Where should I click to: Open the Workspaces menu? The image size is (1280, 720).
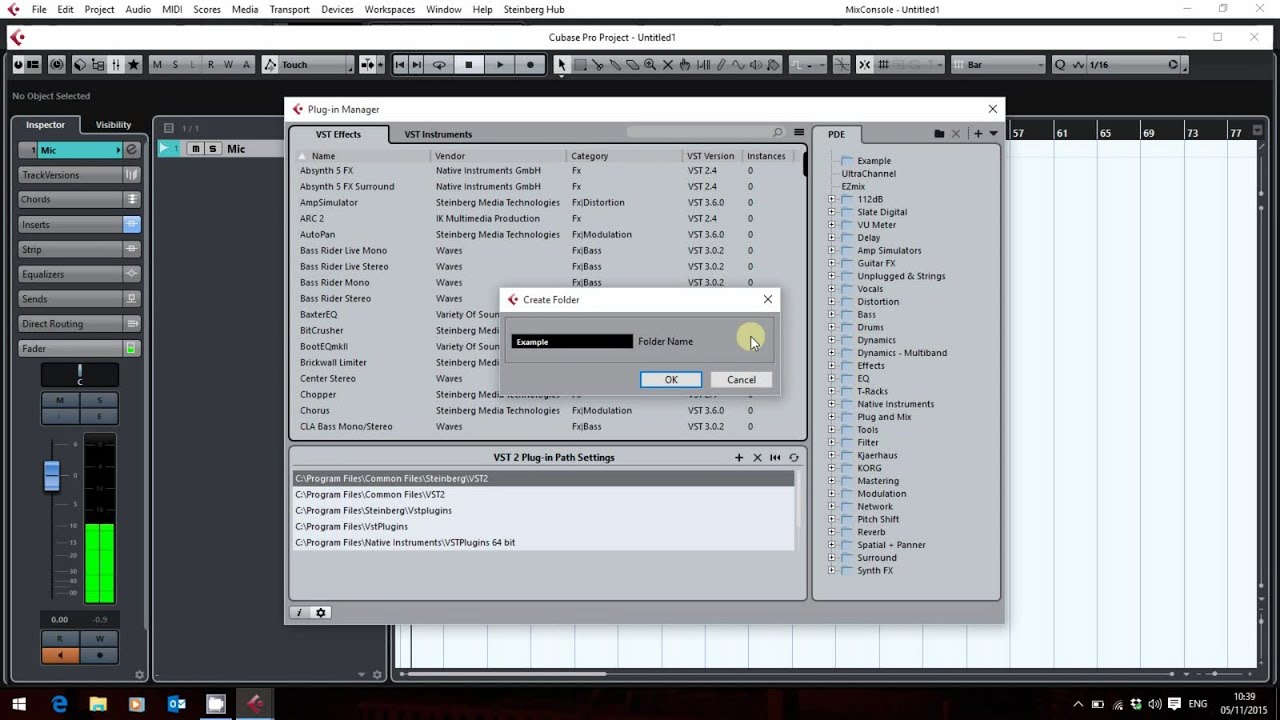(390, 9)
